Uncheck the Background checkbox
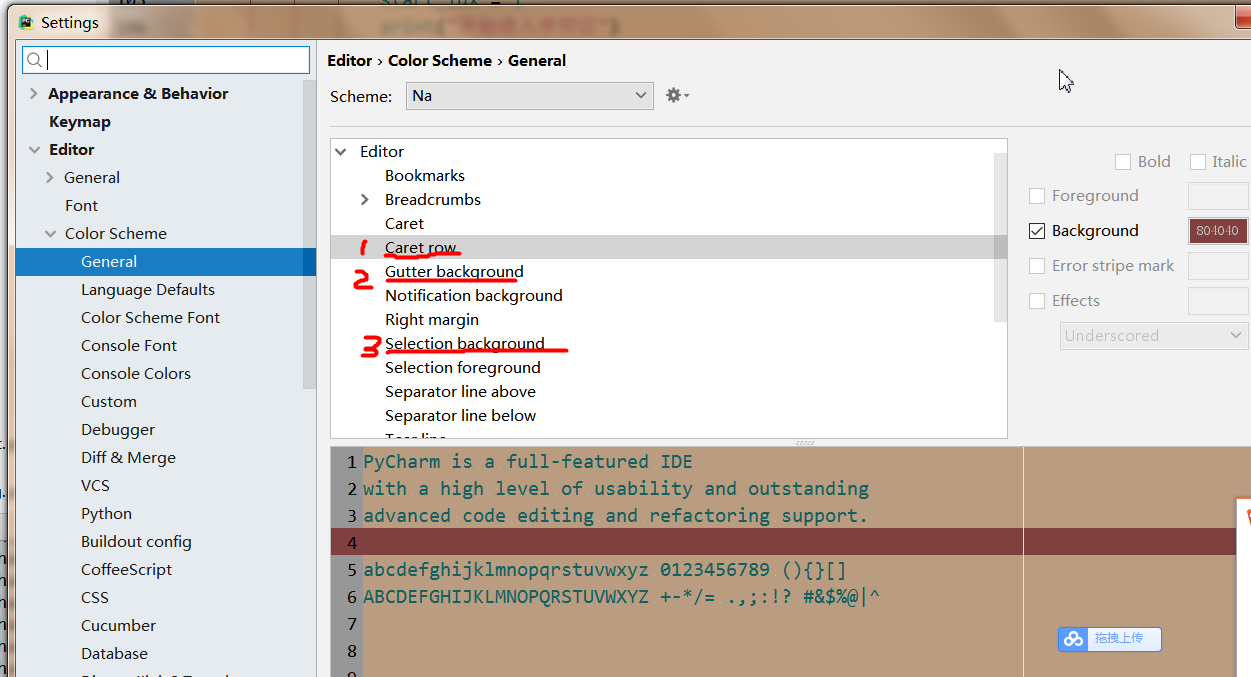The image size is (1251, 677). 1037,231
